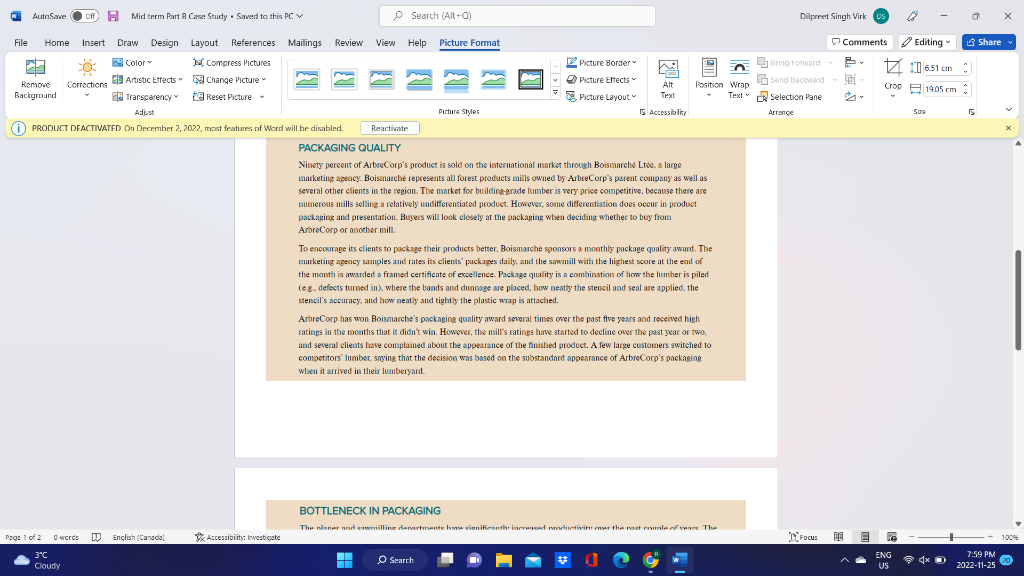Viewport: 1024px width, 576px height.
Task: Expand the Picture Styles gallery More arrow
Action: click(x=555, y=93)
